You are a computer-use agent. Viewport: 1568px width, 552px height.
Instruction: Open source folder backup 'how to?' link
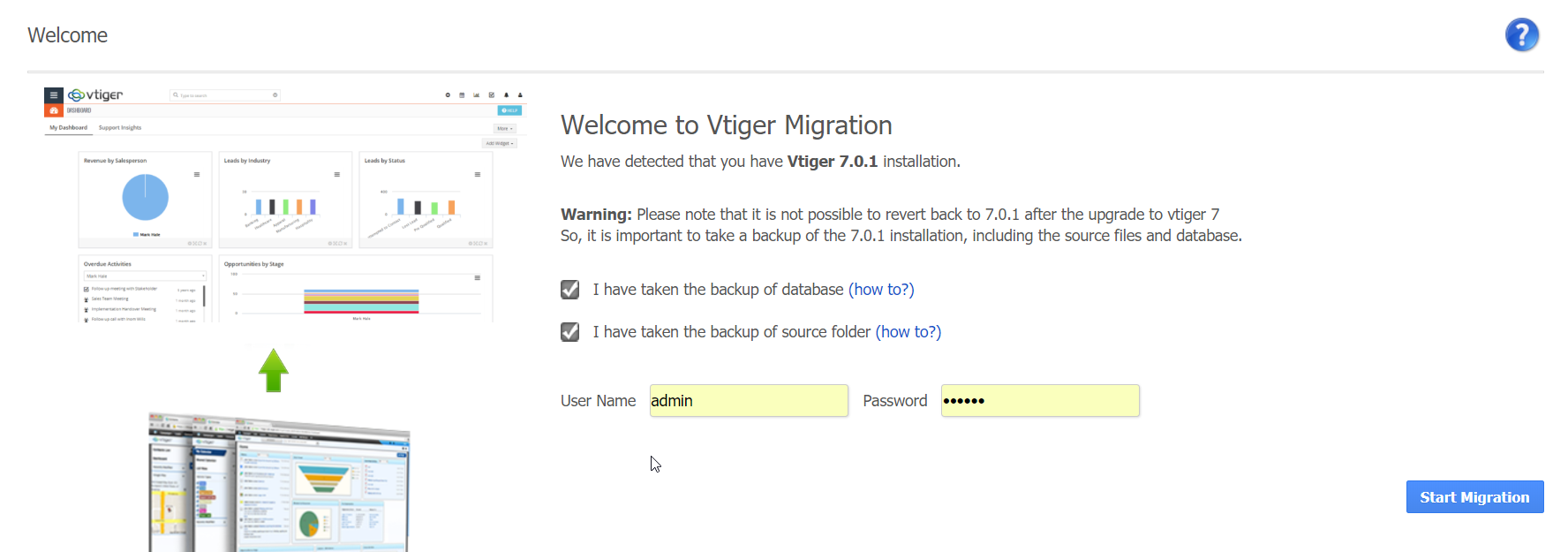[908, 332]
